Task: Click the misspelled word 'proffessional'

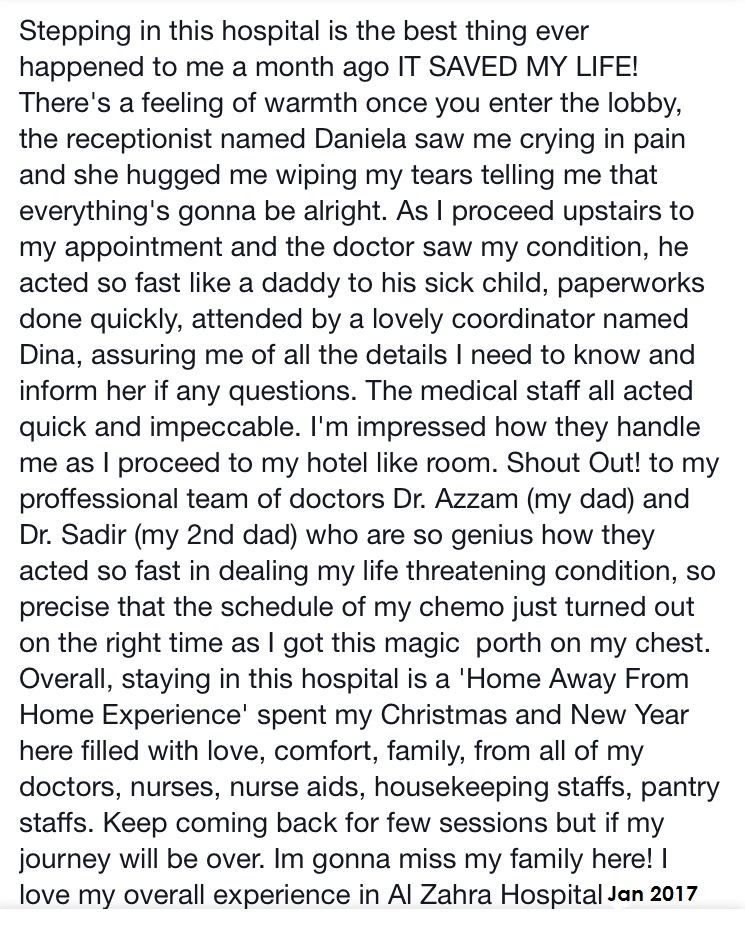Action: (x=99, y=498)
